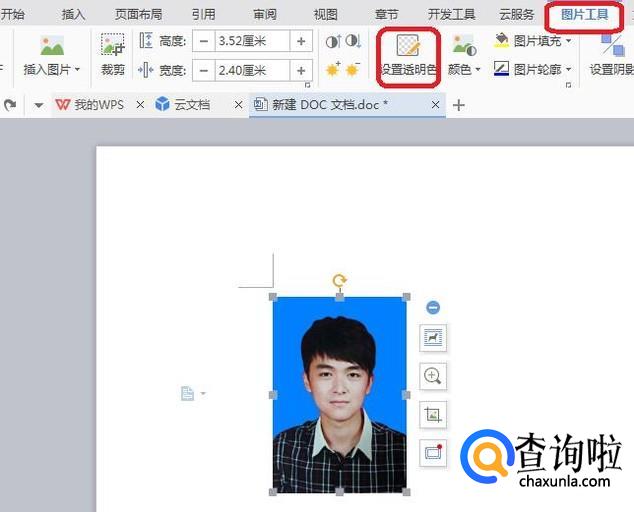Expand the 颜色 dropdown arrow

coord(478,70)
